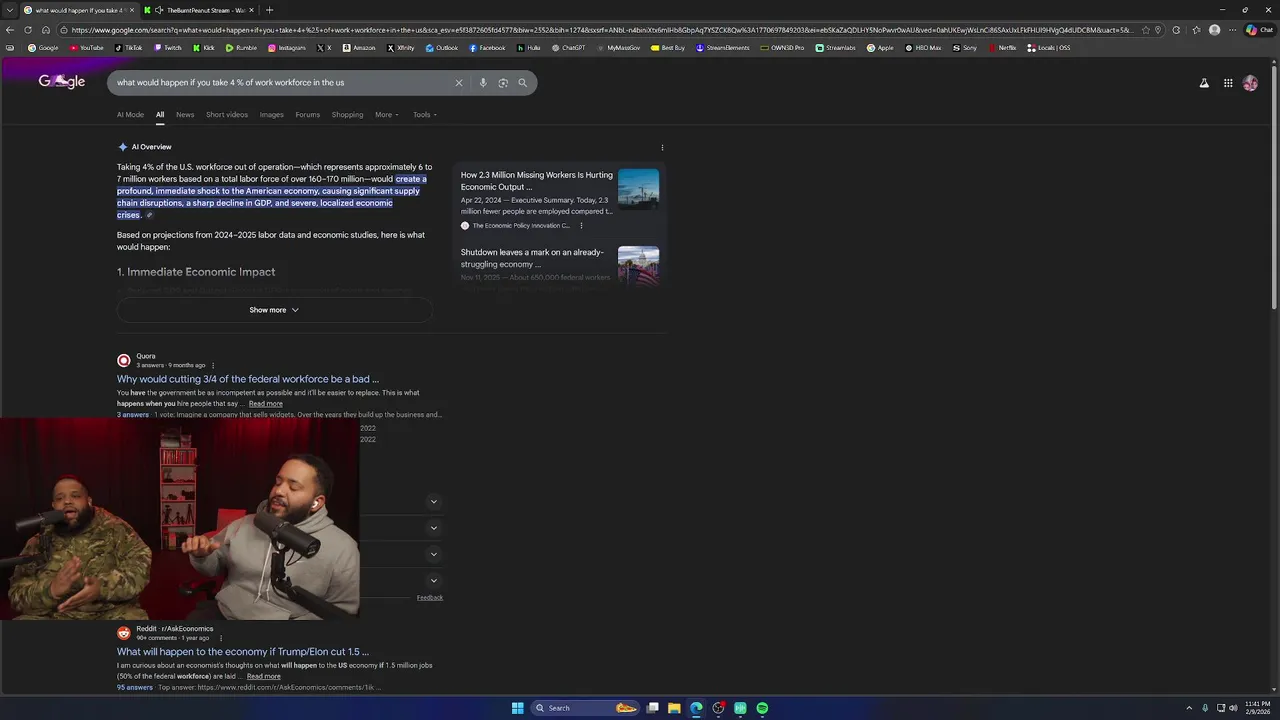Click Read more under Quora snippet
1280x720 pixels.
coord(265,404)
